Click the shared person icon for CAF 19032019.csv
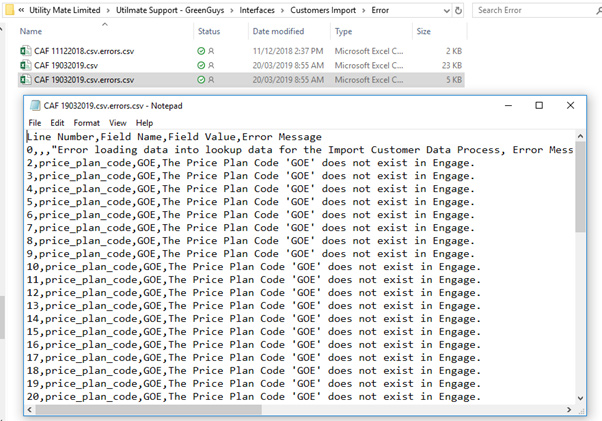 [x=211, y=65]
